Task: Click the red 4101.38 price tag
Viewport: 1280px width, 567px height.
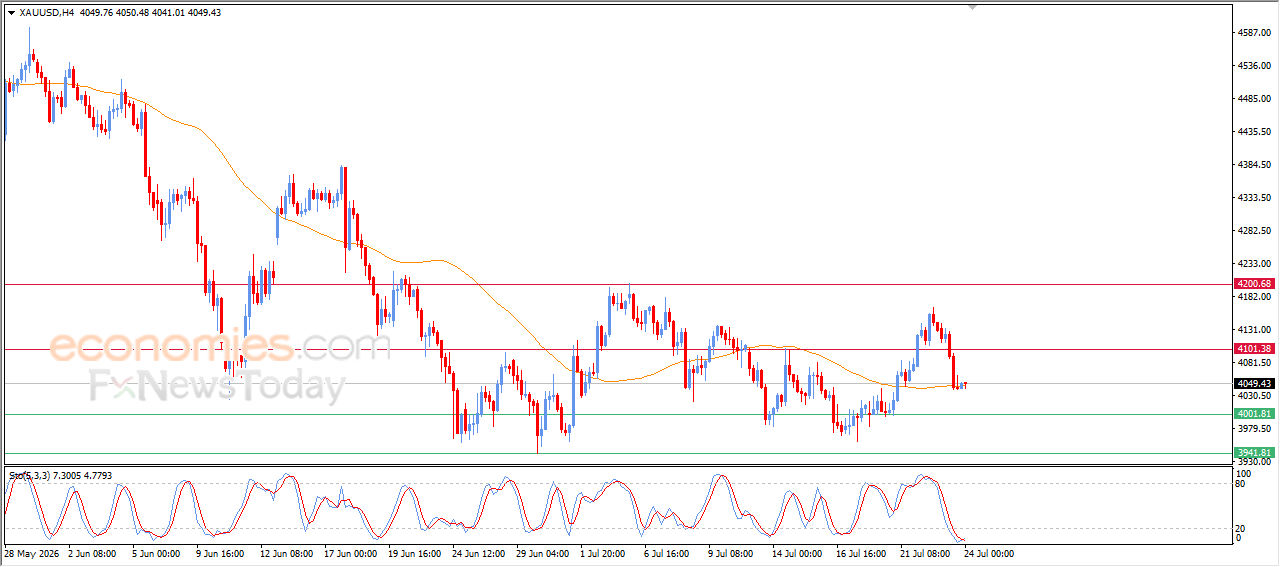Action: click(x=1254, y=349)
